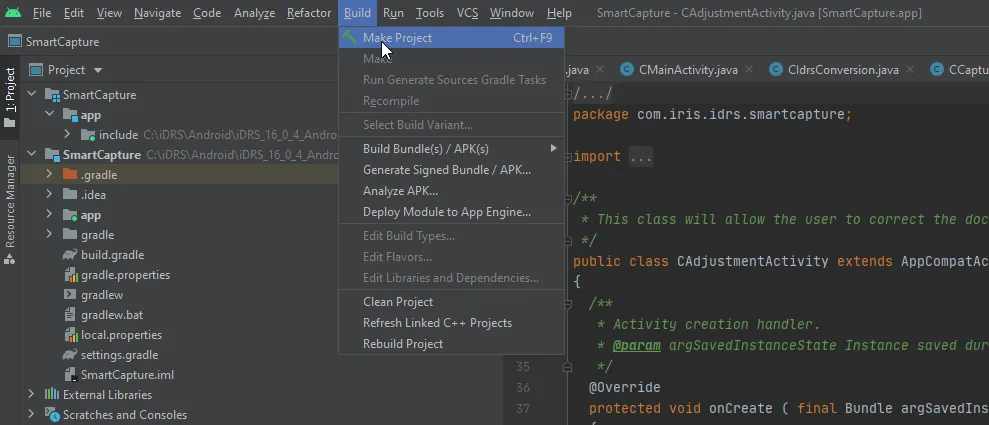The width and height of the screenshot is (989, 425).
Task: Click the local.properties file icon
Action: 71,335
